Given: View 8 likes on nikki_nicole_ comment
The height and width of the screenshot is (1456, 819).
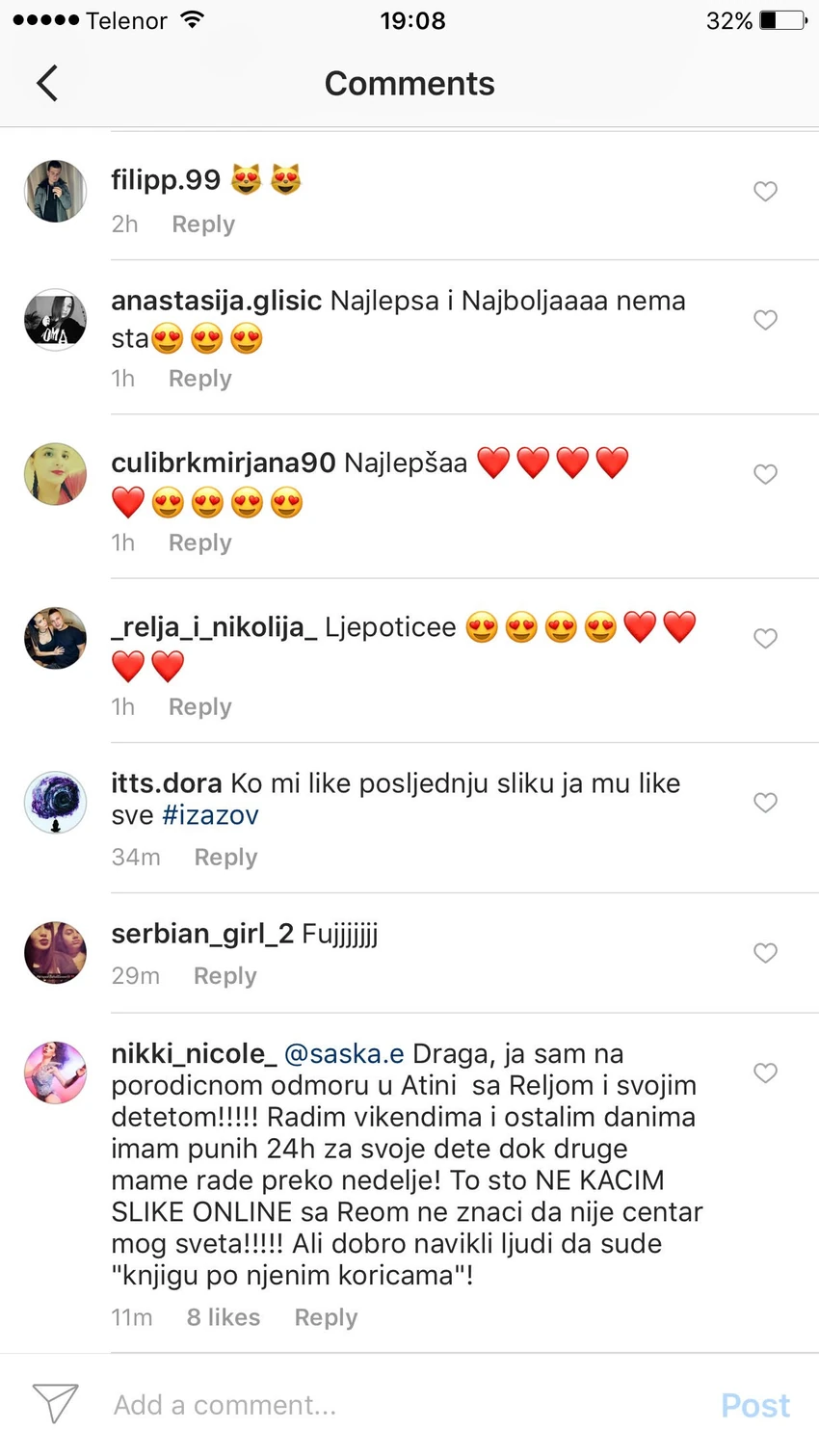Looking at the screenshot, I should pos(224,1317).
